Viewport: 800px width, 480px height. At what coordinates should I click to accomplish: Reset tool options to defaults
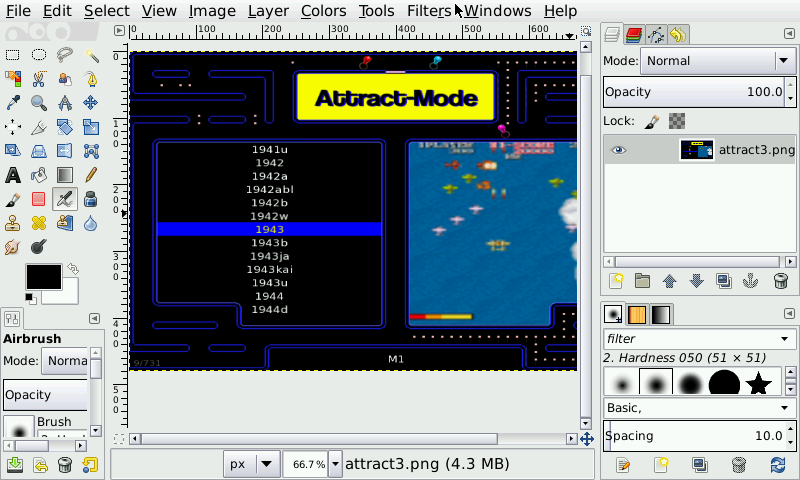(90, 465)
